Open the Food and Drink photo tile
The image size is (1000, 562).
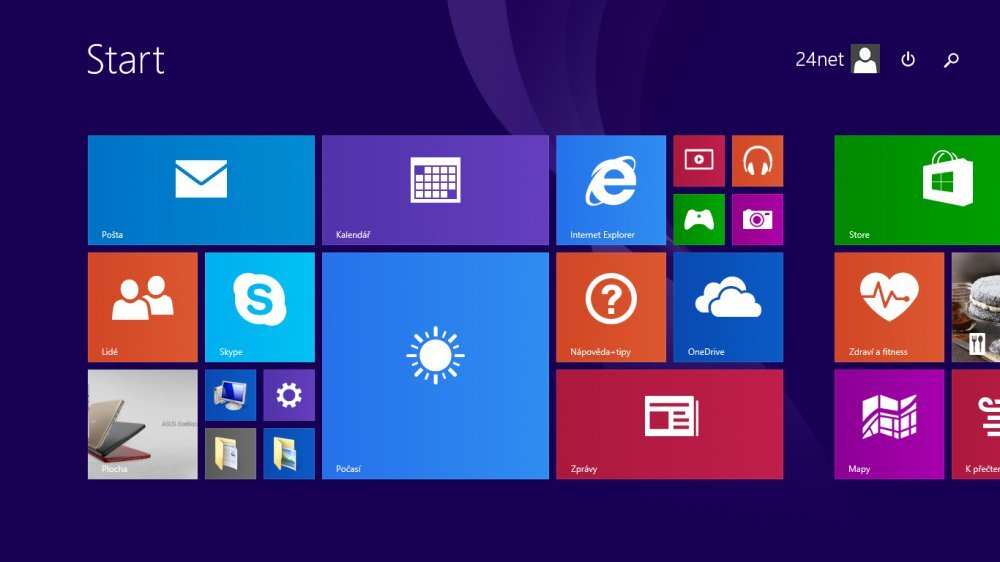pos(976,307)
